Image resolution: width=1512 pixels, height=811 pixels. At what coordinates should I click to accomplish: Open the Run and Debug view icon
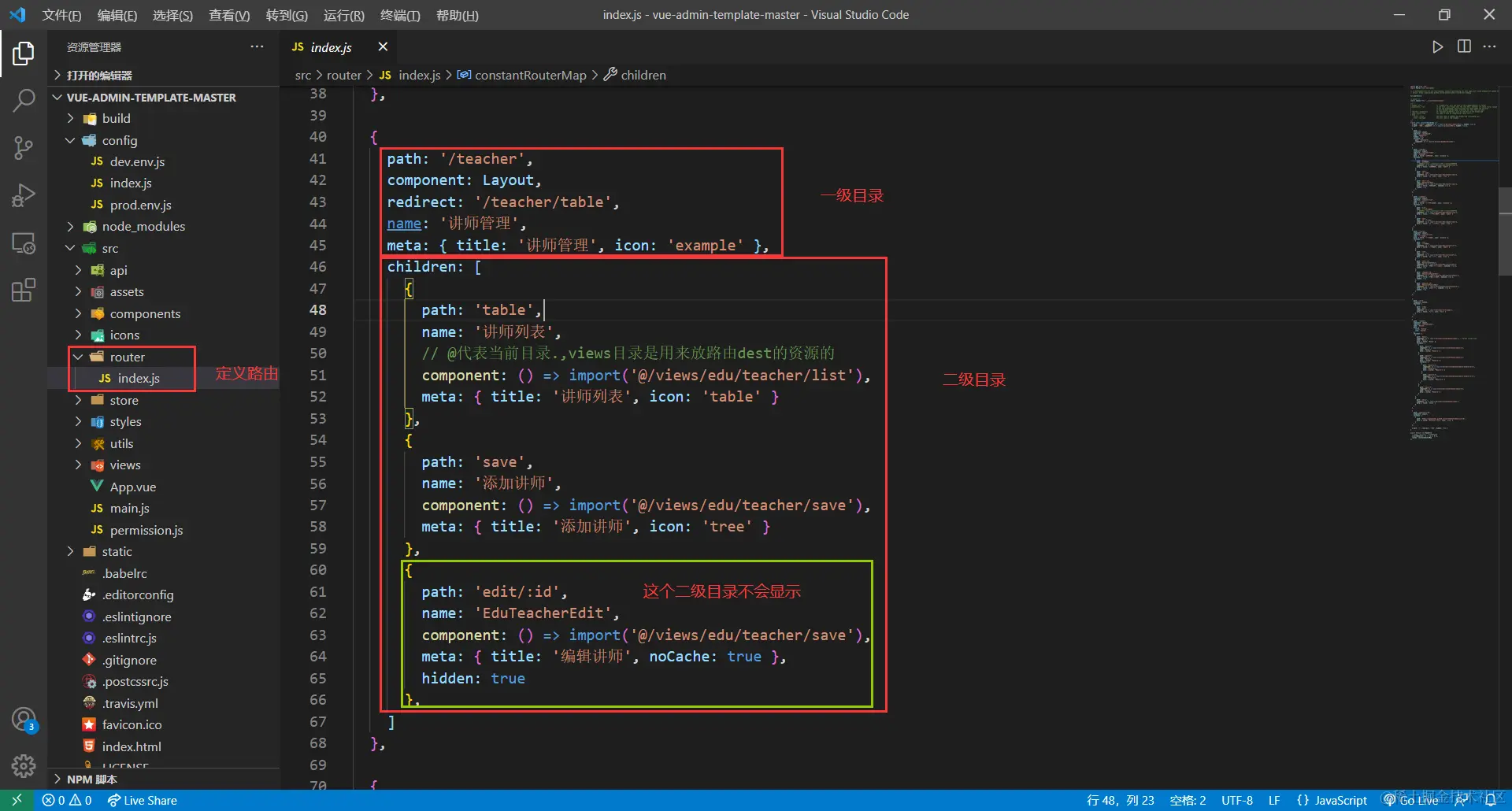coord(24,194)
